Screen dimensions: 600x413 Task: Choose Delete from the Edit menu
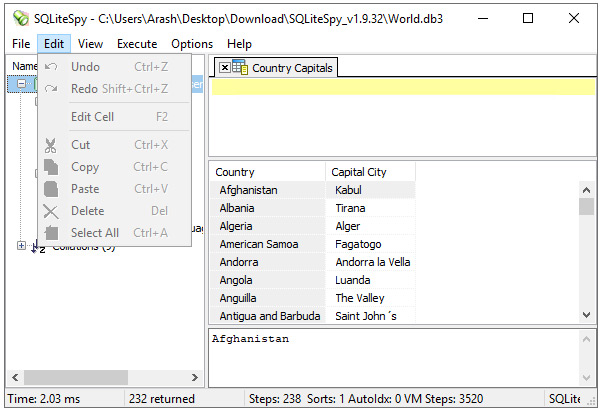tap(114, 211)
